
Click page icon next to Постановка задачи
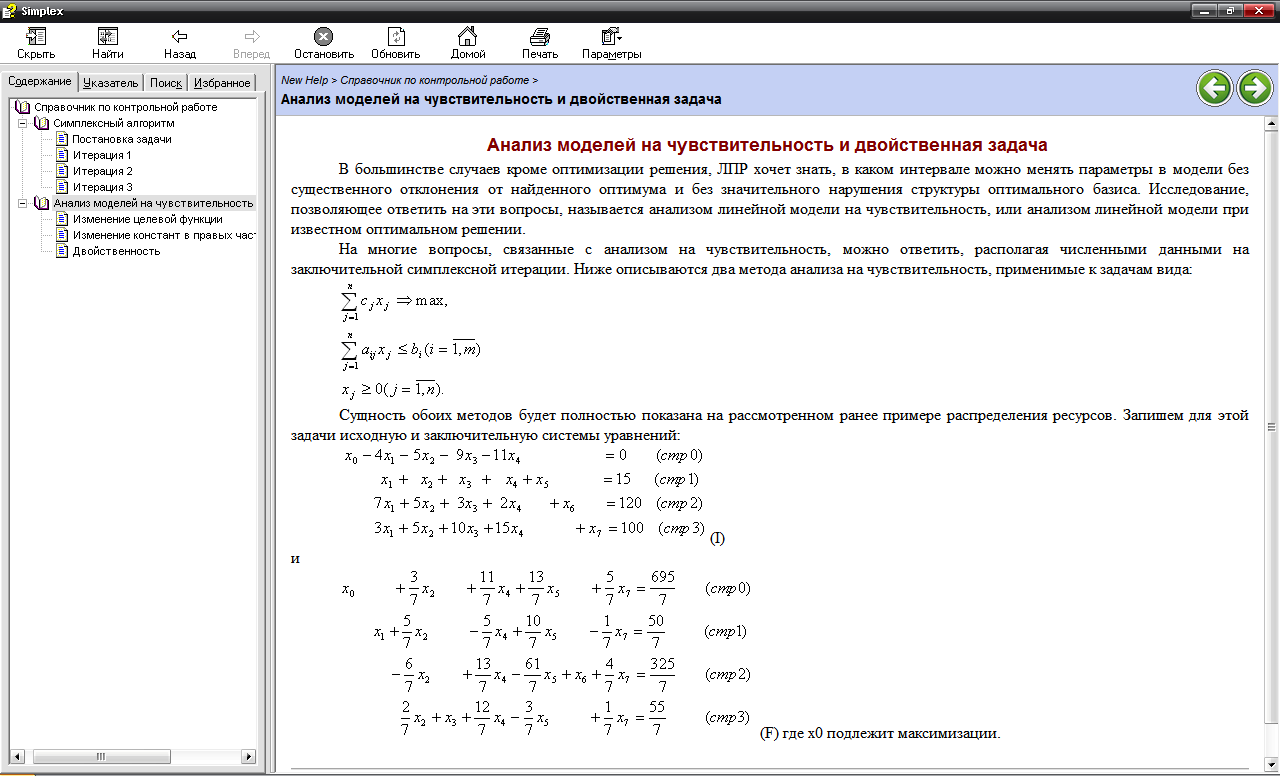(x=62, y=139)
